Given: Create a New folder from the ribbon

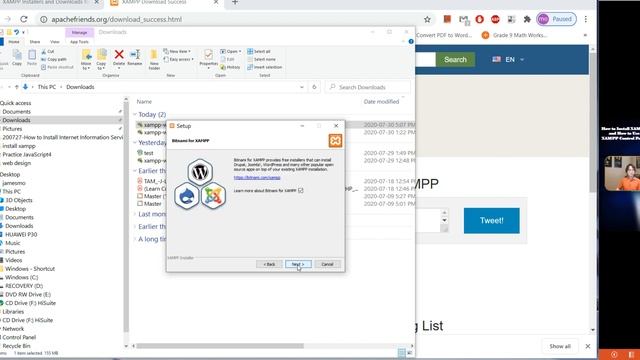Looking at the screenshot, I should (154, 59).
